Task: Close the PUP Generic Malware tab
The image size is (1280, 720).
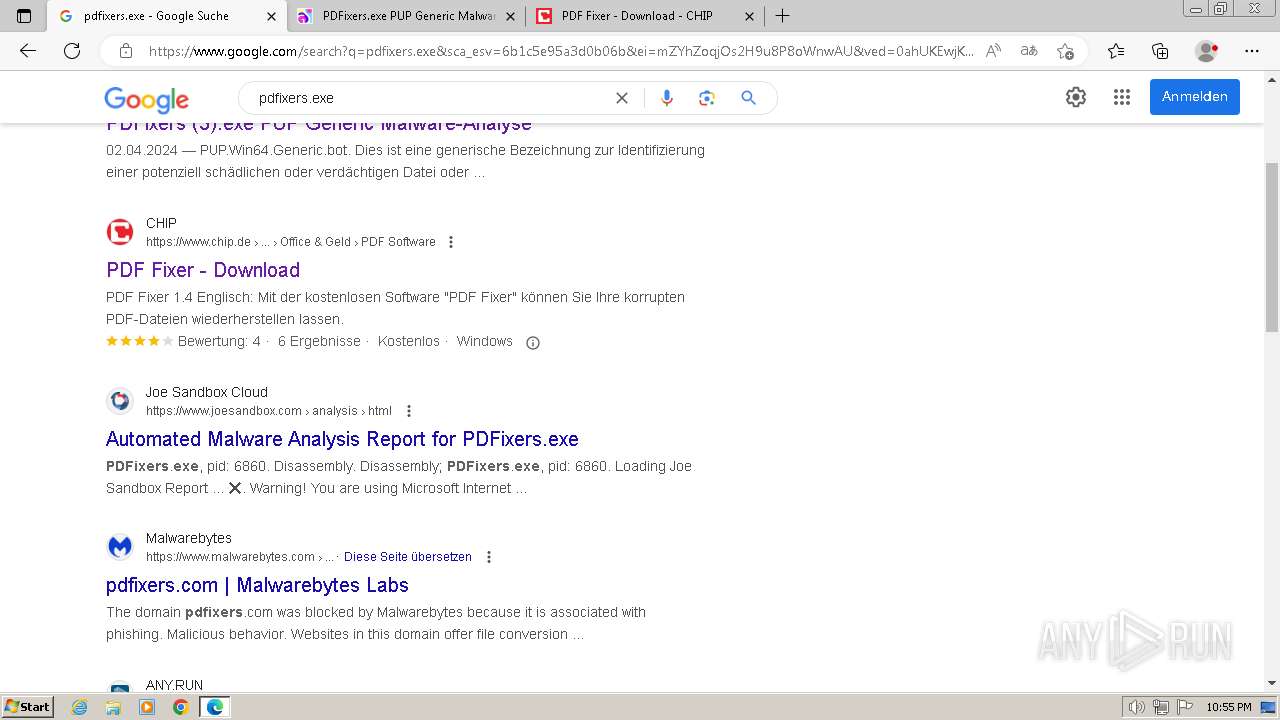Action: (x=510, y=16)
